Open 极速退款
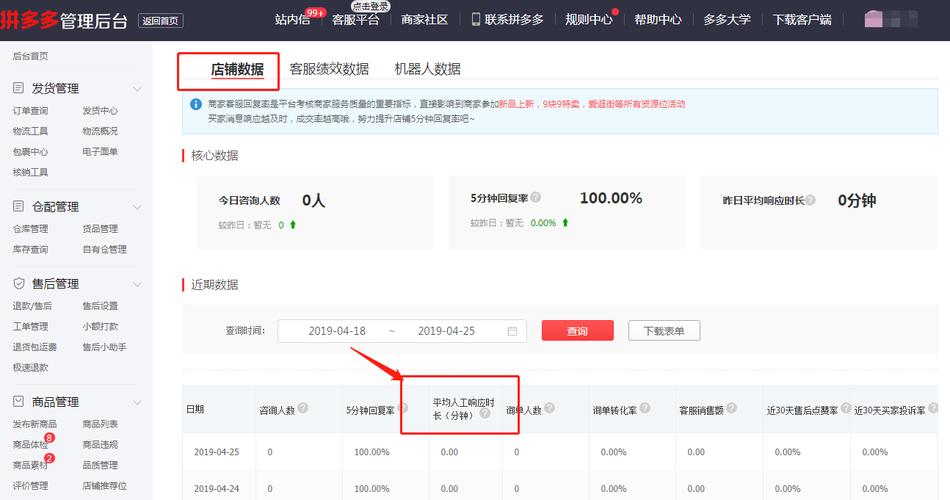The width and height of the screenshot is (950, 500). pos(30,367)
